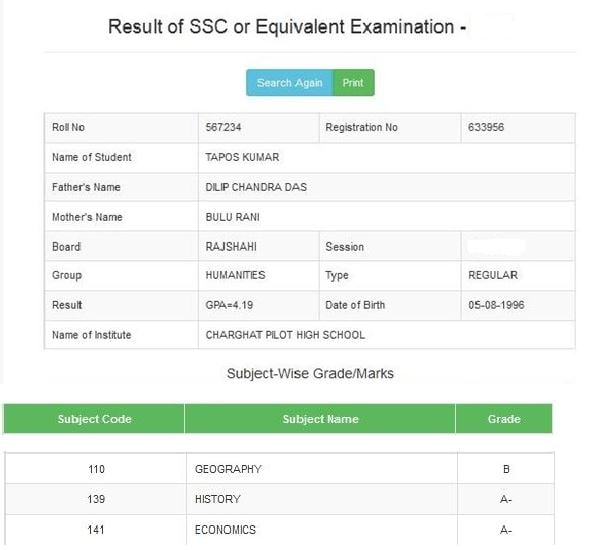Select roll number value 567234

click(223, 128)
